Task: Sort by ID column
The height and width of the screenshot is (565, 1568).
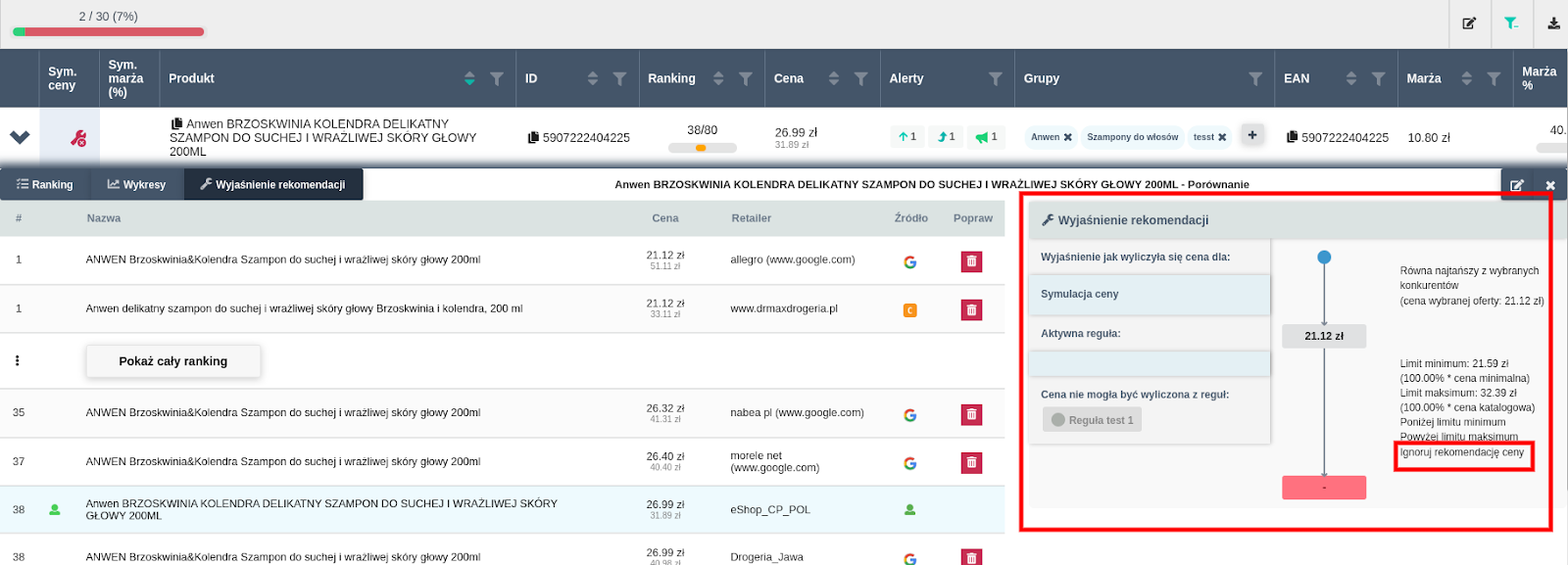Action: [593, 78]
